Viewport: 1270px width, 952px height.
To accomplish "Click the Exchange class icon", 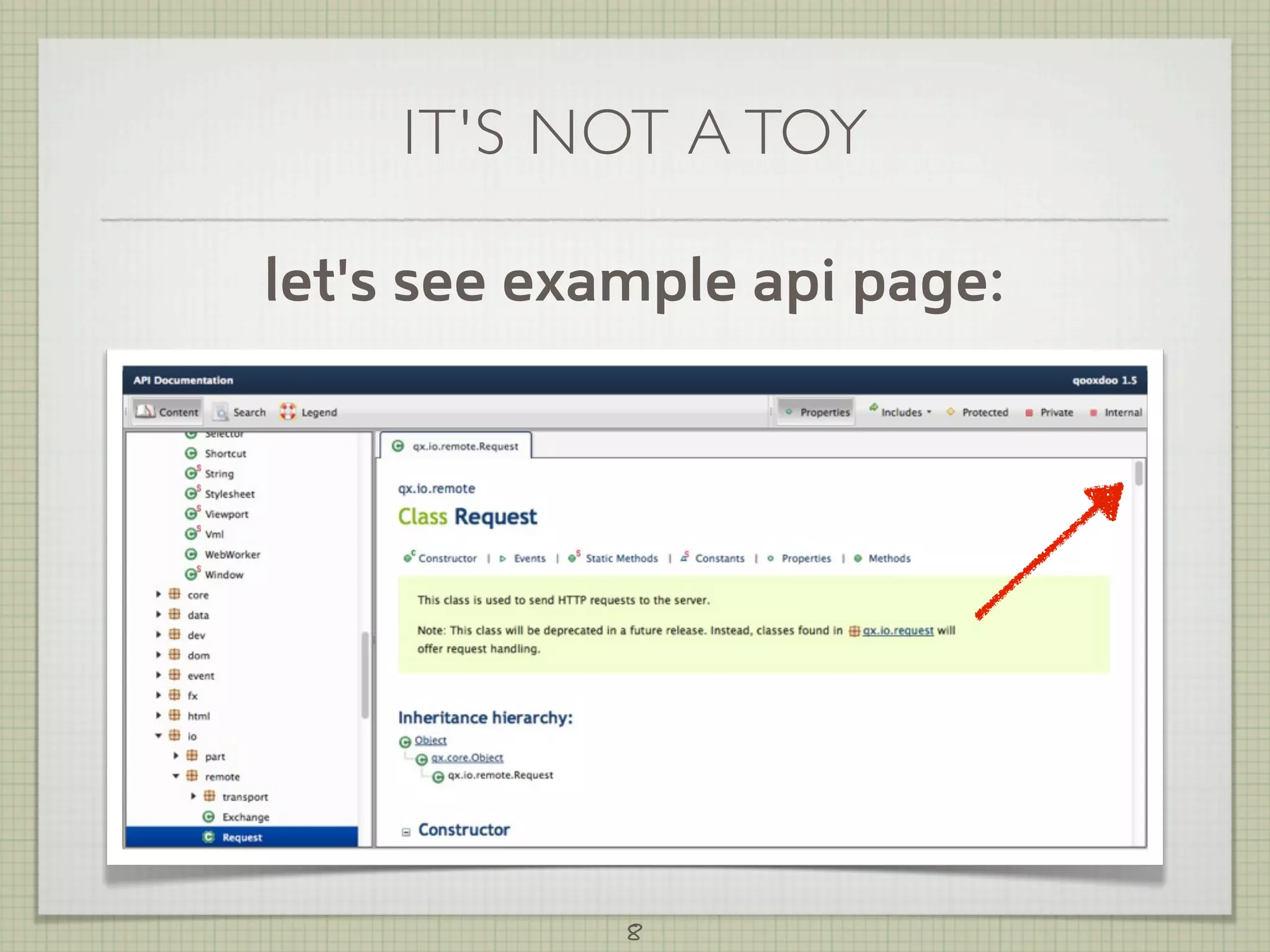I will click(209, 817).
